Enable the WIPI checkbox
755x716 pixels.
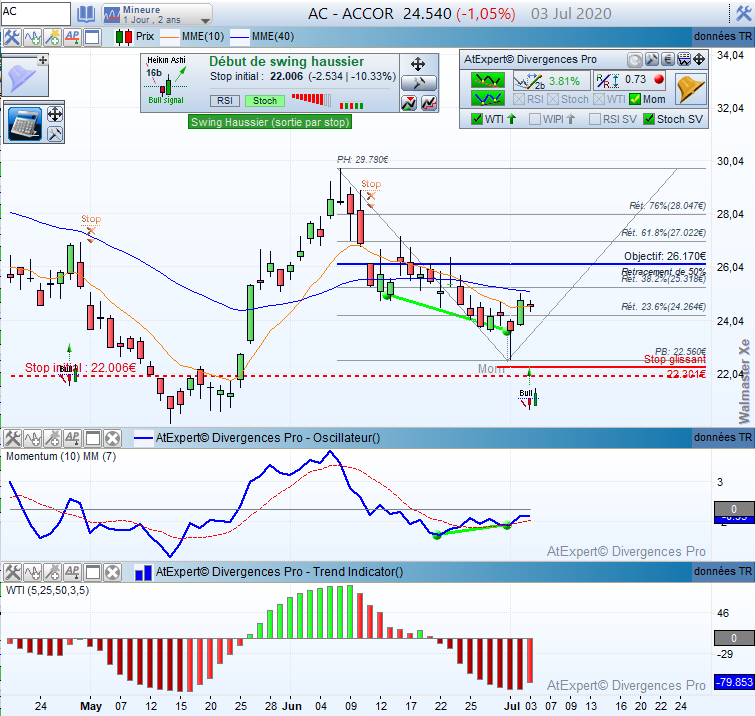[534, 119]
